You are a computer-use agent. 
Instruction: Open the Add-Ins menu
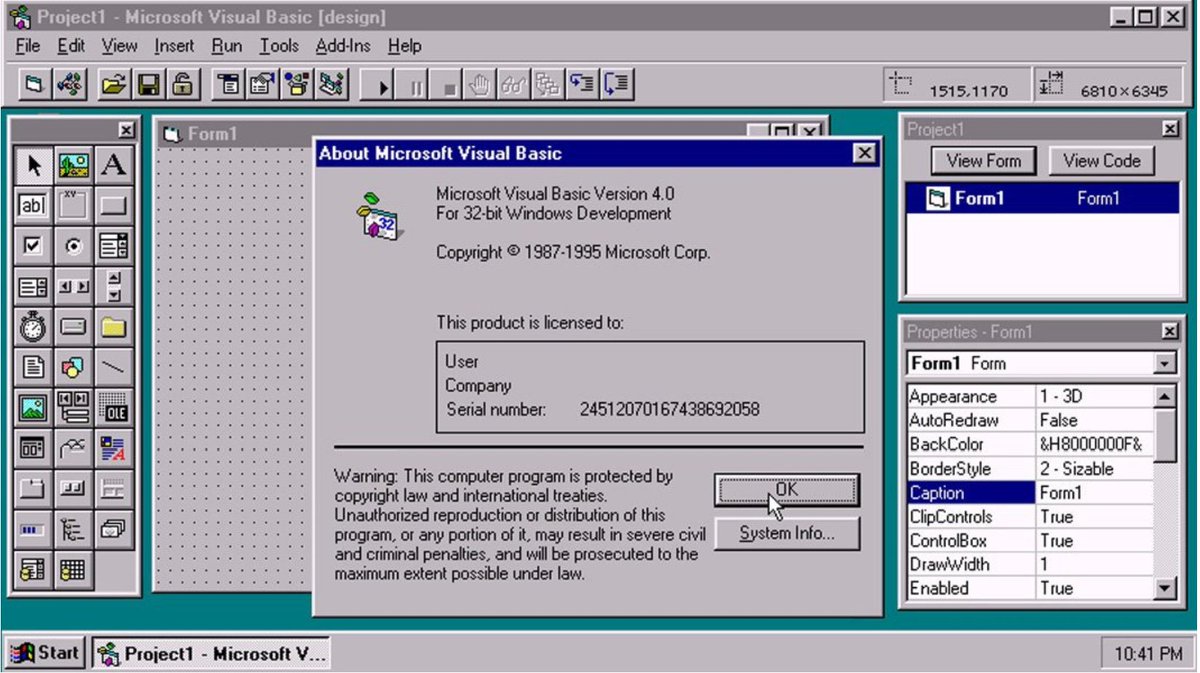point(343,46)
